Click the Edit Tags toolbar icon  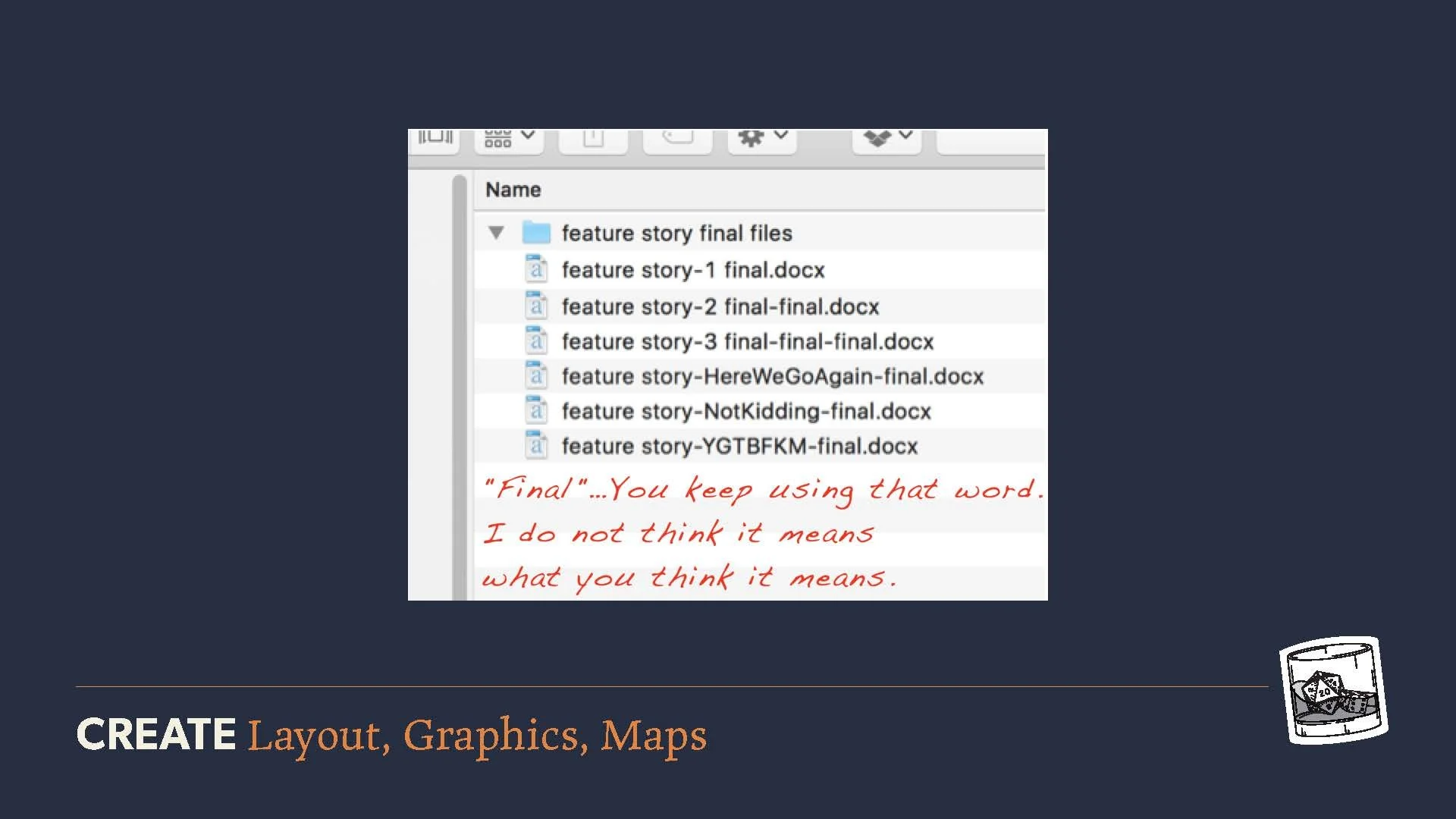click(677, 140)
